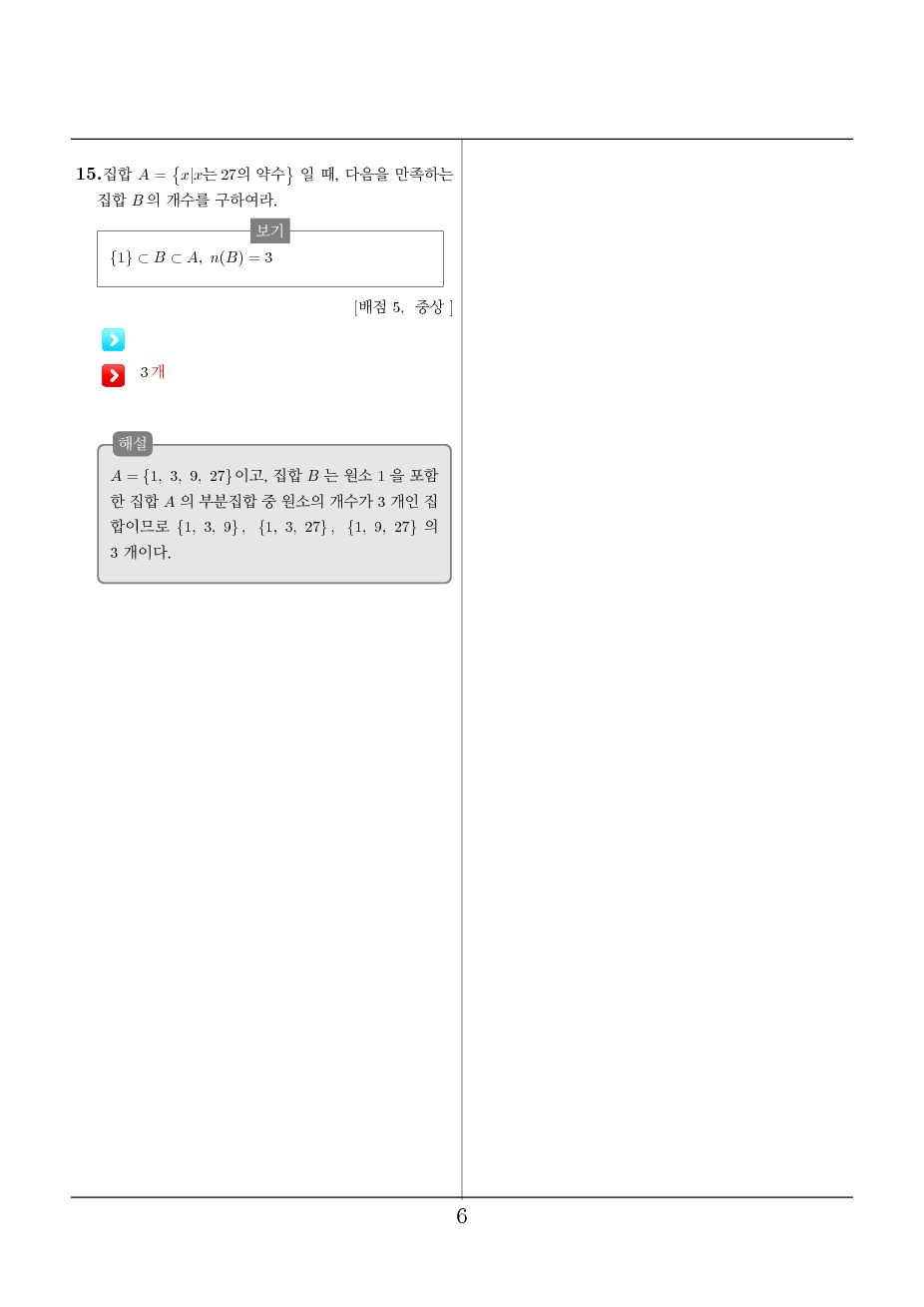This screenshot has height=1307, width=924.
Task: Click the blue chevron arrow icon
Action: coord(113,340)
